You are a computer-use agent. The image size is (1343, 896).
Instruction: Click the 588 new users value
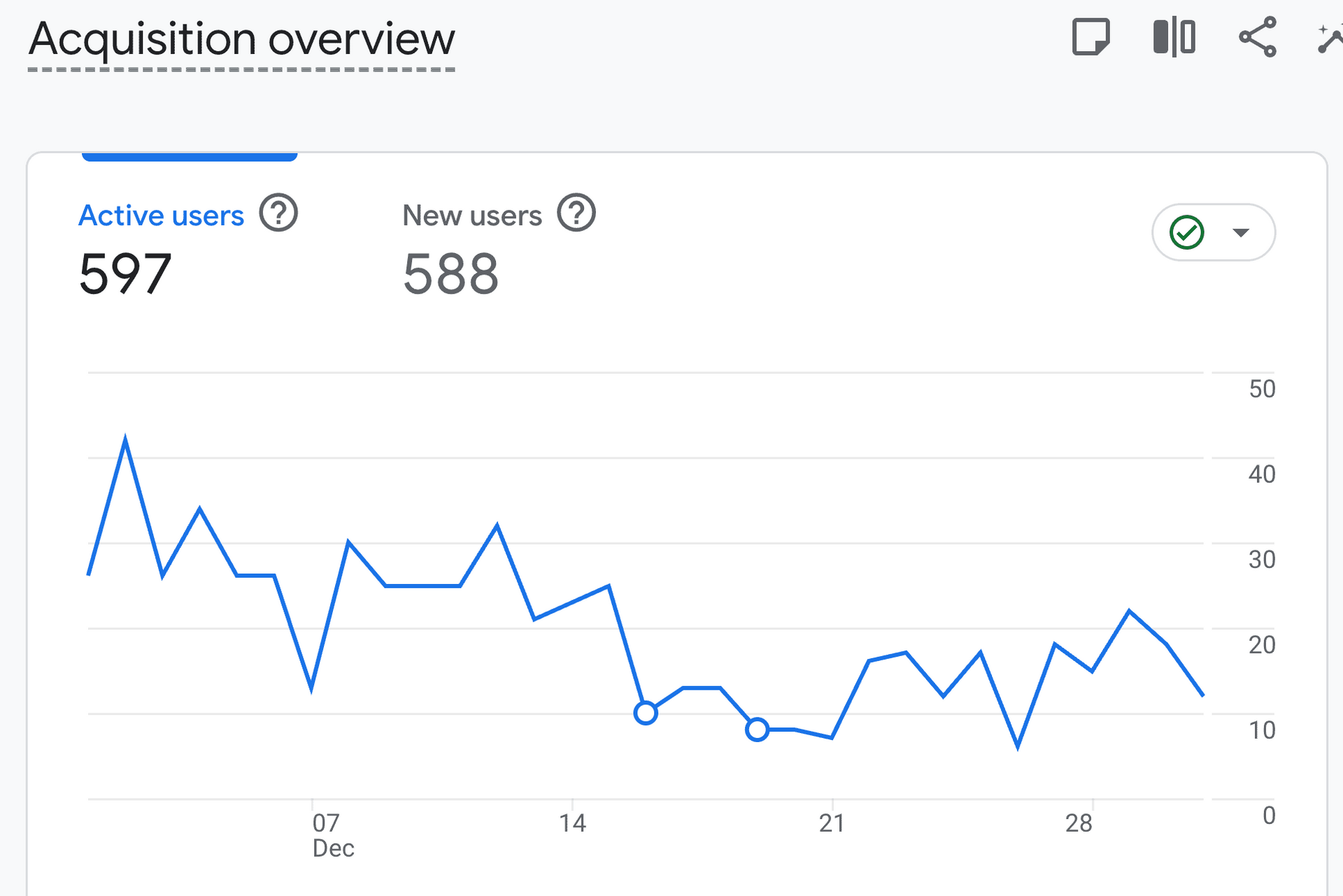450,274
